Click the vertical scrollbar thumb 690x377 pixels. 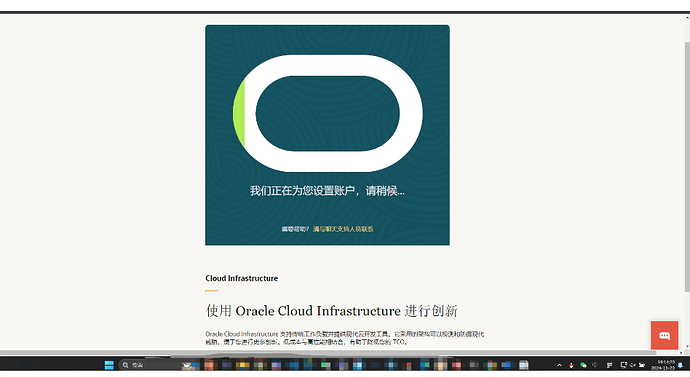(x=687, y=166)
